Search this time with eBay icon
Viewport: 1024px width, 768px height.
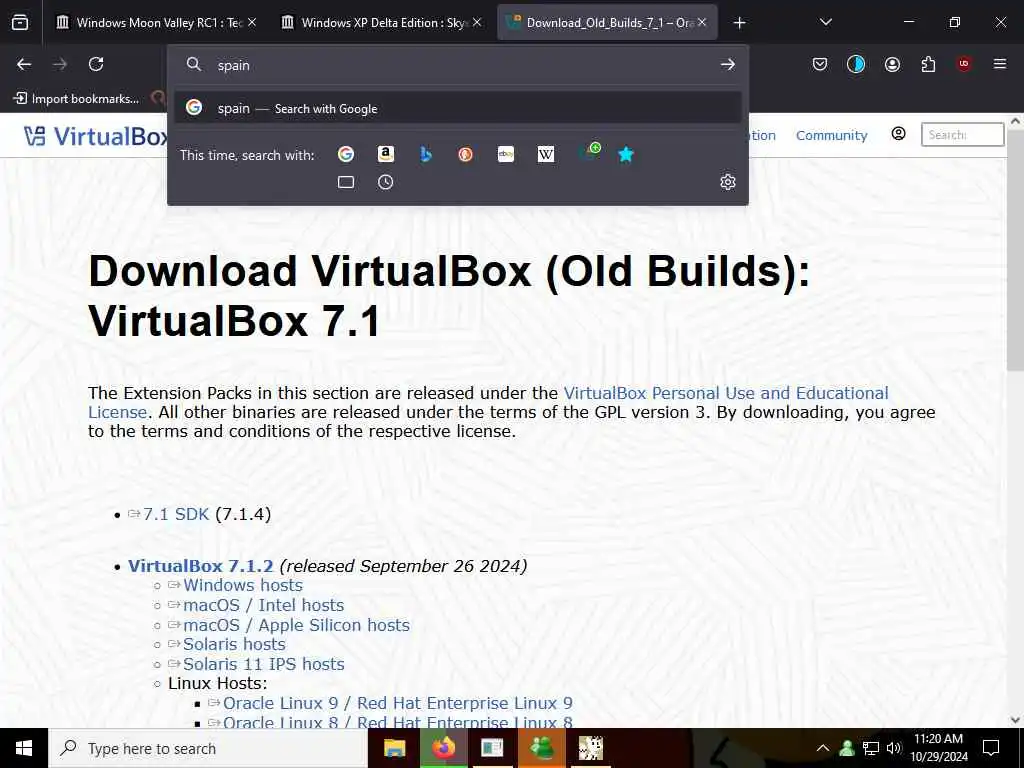(x=505, y=154)
